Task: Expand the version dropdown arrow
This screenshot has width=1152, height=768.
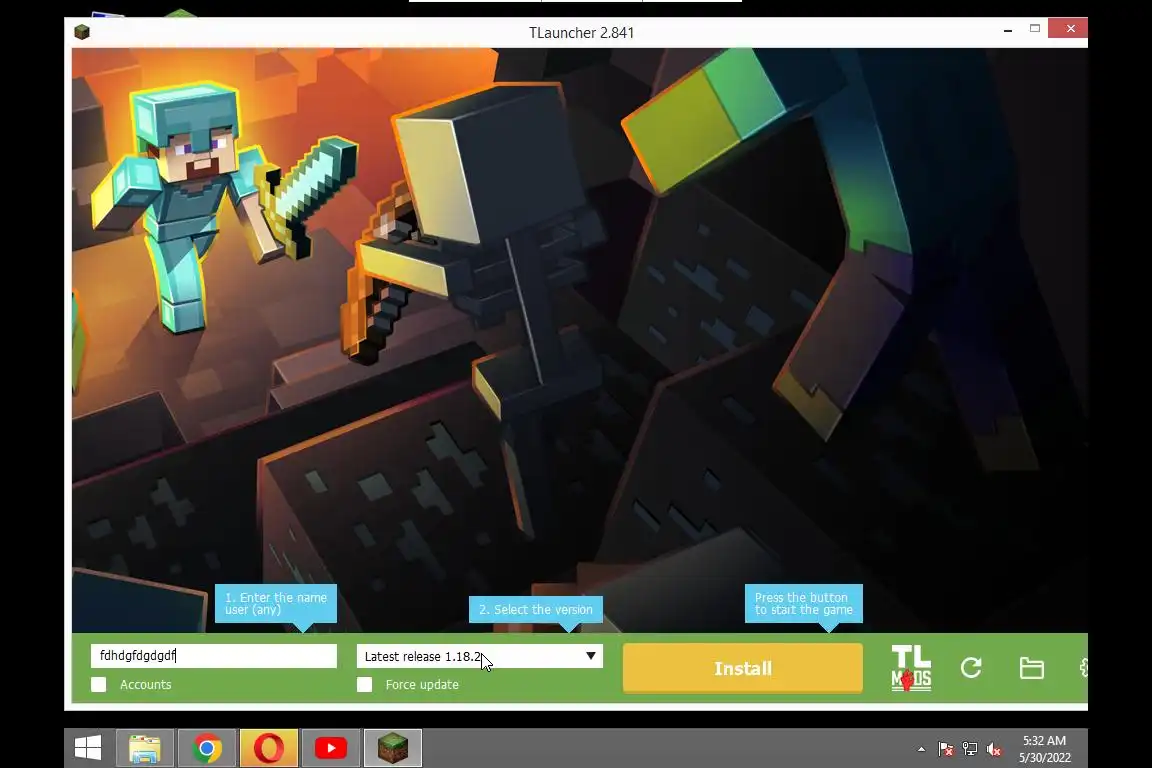Action: [591, 656]
